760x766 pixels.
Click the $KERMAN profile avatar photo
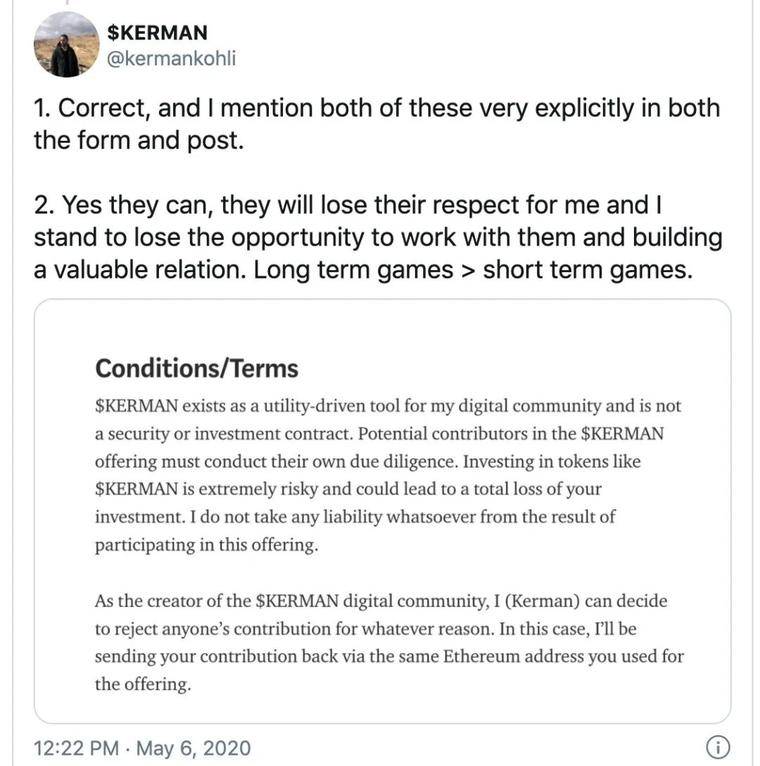point(66,46)
